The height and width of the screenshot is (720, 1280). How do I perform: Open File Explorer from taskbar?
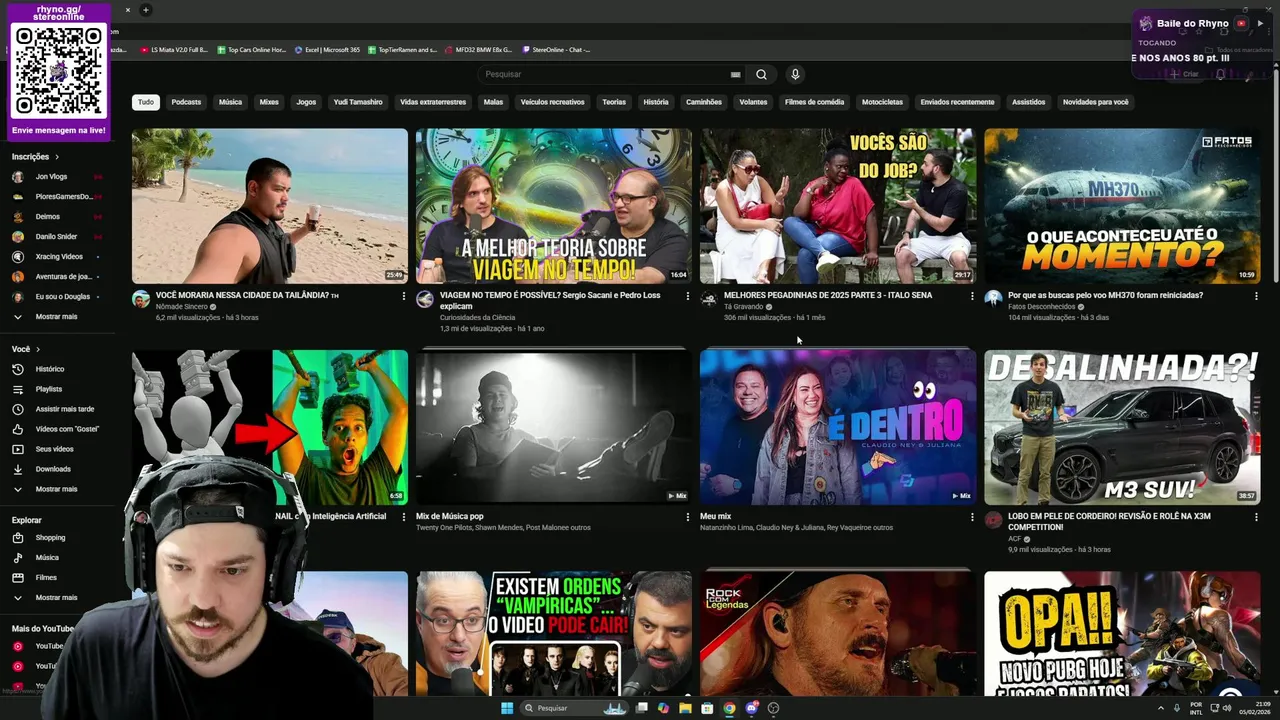pyautogui.click(x=685, y=708)
